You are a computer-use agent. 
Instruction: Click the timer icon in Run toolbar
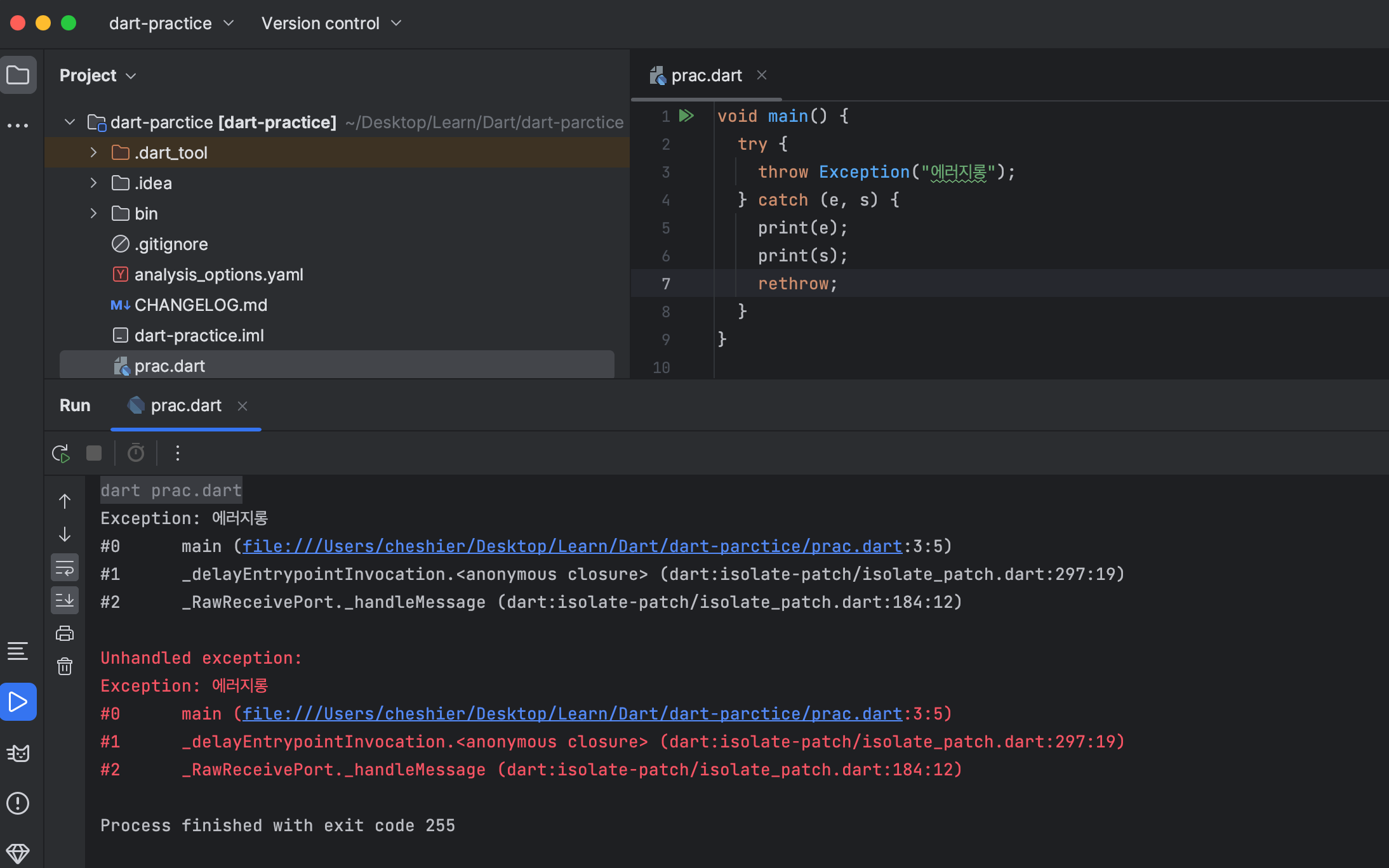(136, 453)
